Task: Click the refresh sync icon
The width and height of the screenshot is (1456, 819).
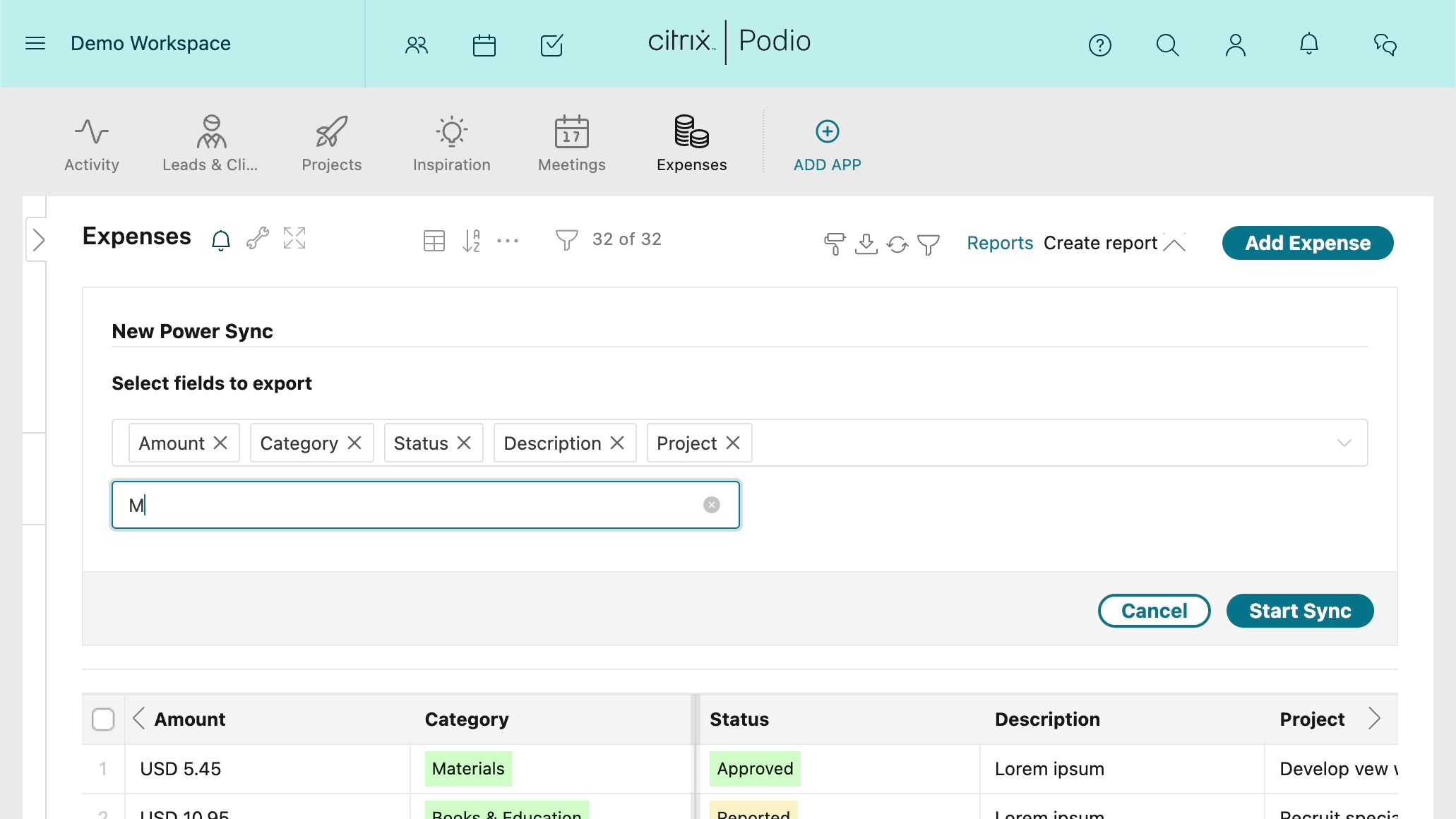Action: tap(897, 244)
